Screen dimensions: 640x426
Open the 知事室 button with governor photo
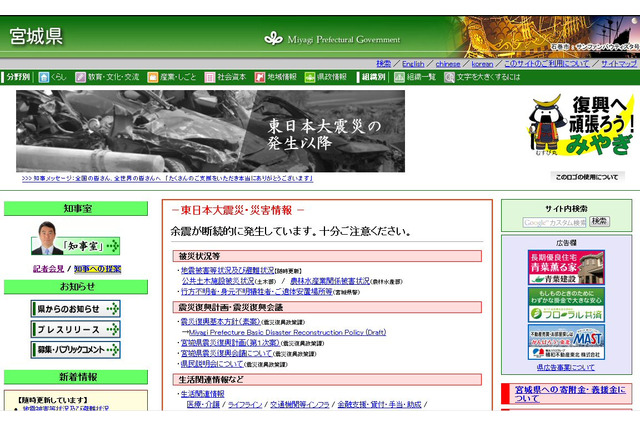pos(76,238)
